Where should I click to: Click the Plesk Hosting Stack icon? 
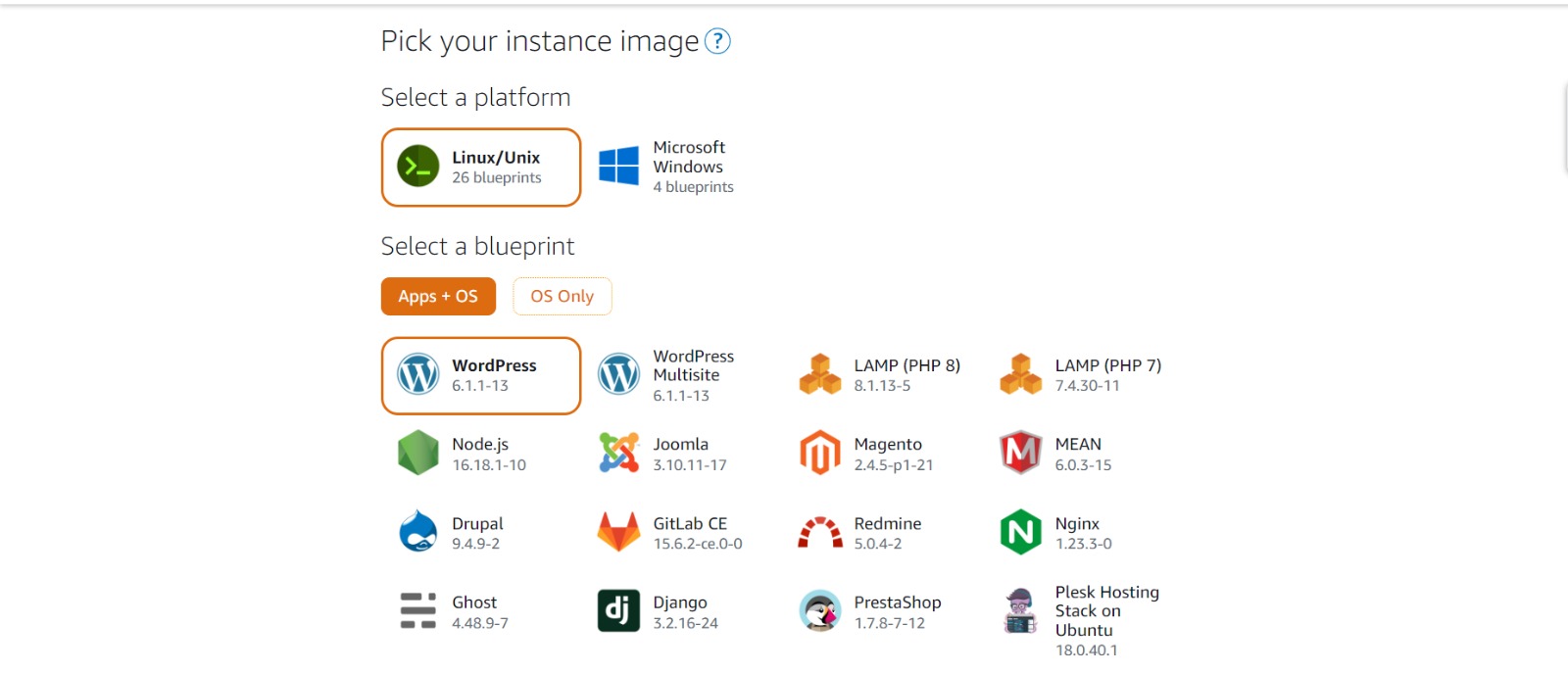pos(1021,610)
